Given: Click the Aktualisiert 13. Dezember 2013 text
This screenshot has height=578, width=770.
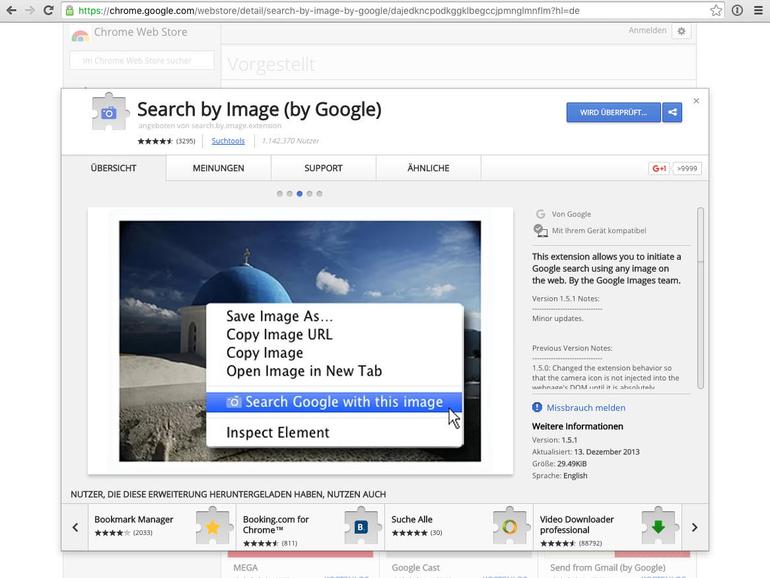Looking at the screenshot, I should coord(585,452).
